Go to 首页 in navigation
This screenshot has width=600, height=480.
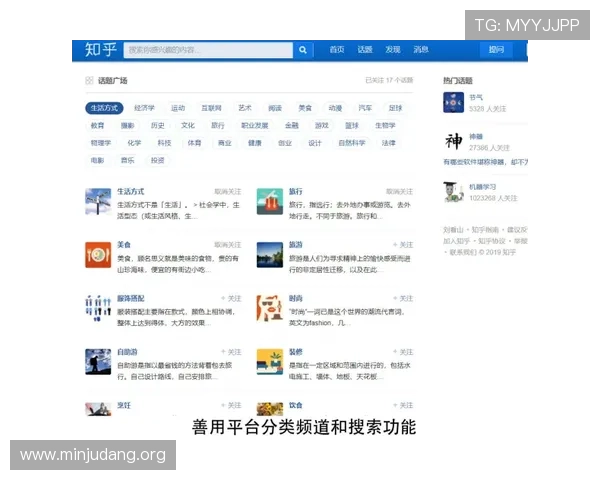337,50
